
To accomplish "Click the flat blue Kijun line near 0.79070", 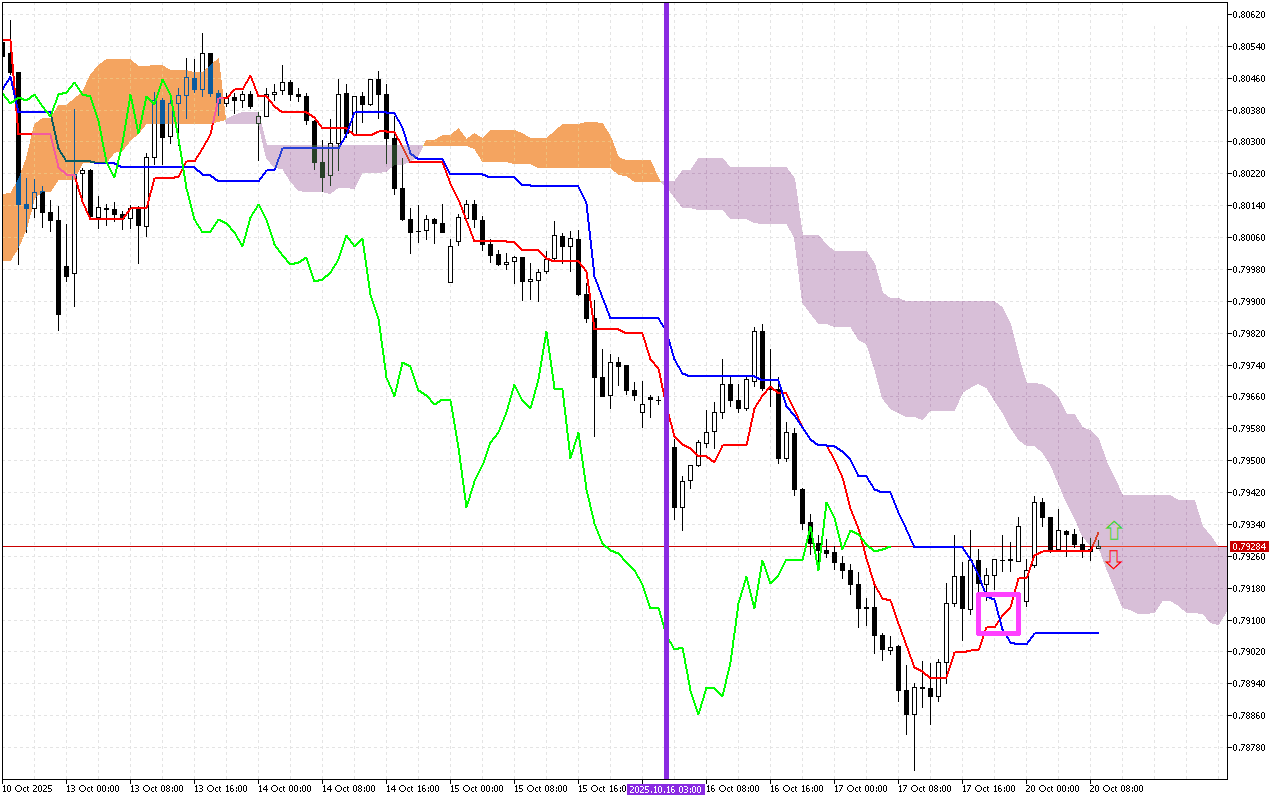I will 1065,633.
